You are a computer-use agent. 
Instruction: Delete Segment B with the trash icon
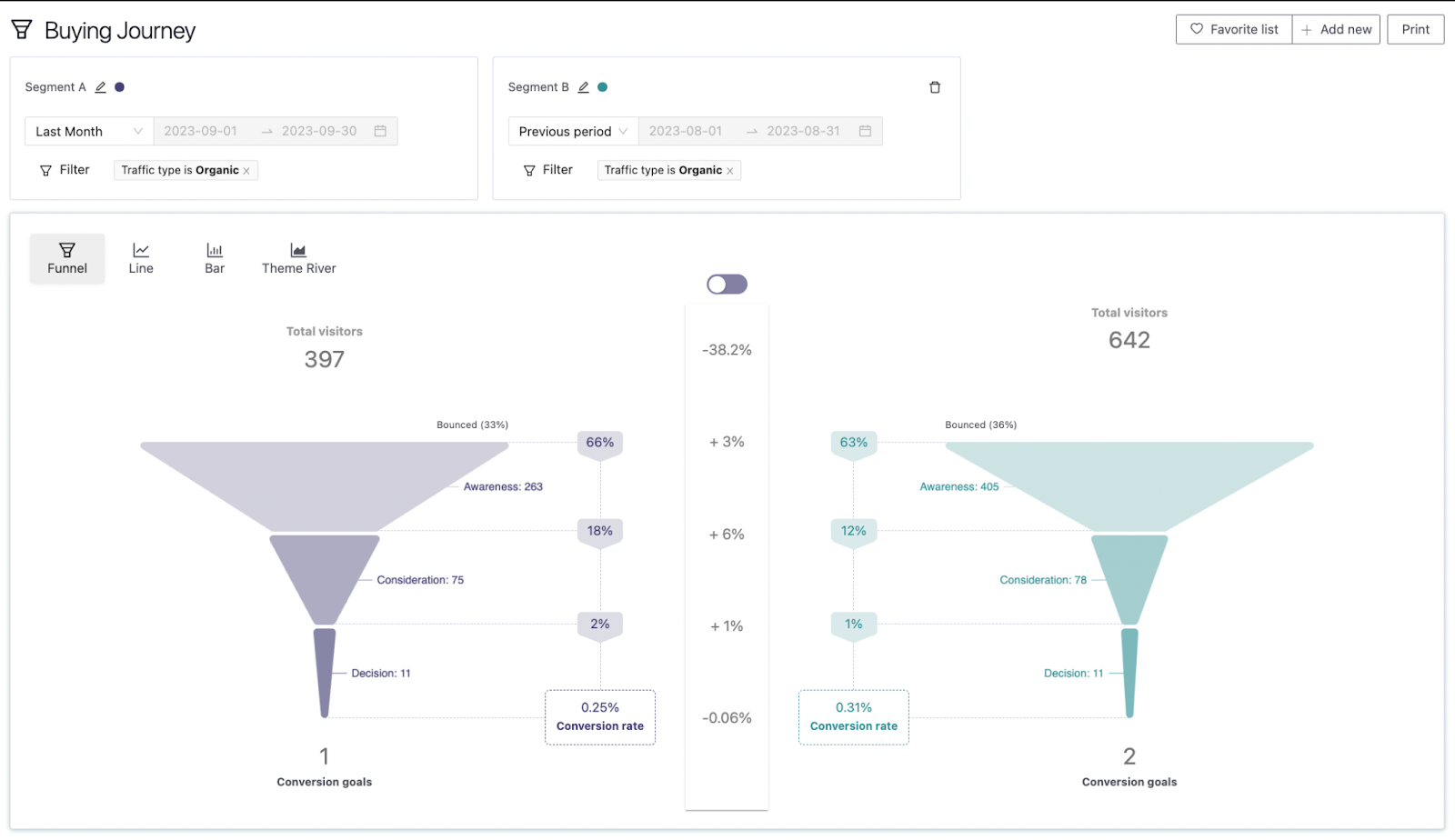(936, 86)
